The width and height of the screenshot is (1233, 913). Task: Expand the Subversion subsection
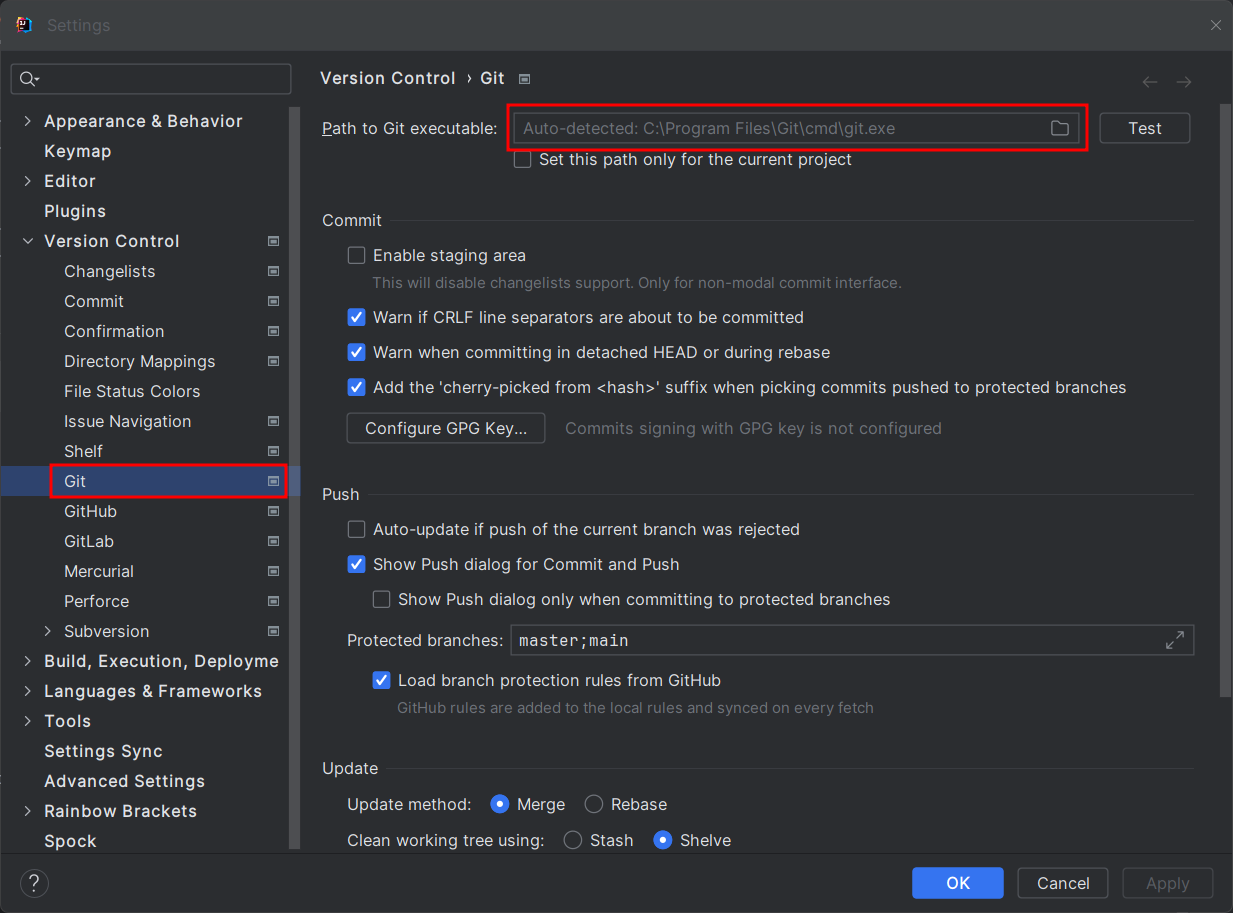47,631
